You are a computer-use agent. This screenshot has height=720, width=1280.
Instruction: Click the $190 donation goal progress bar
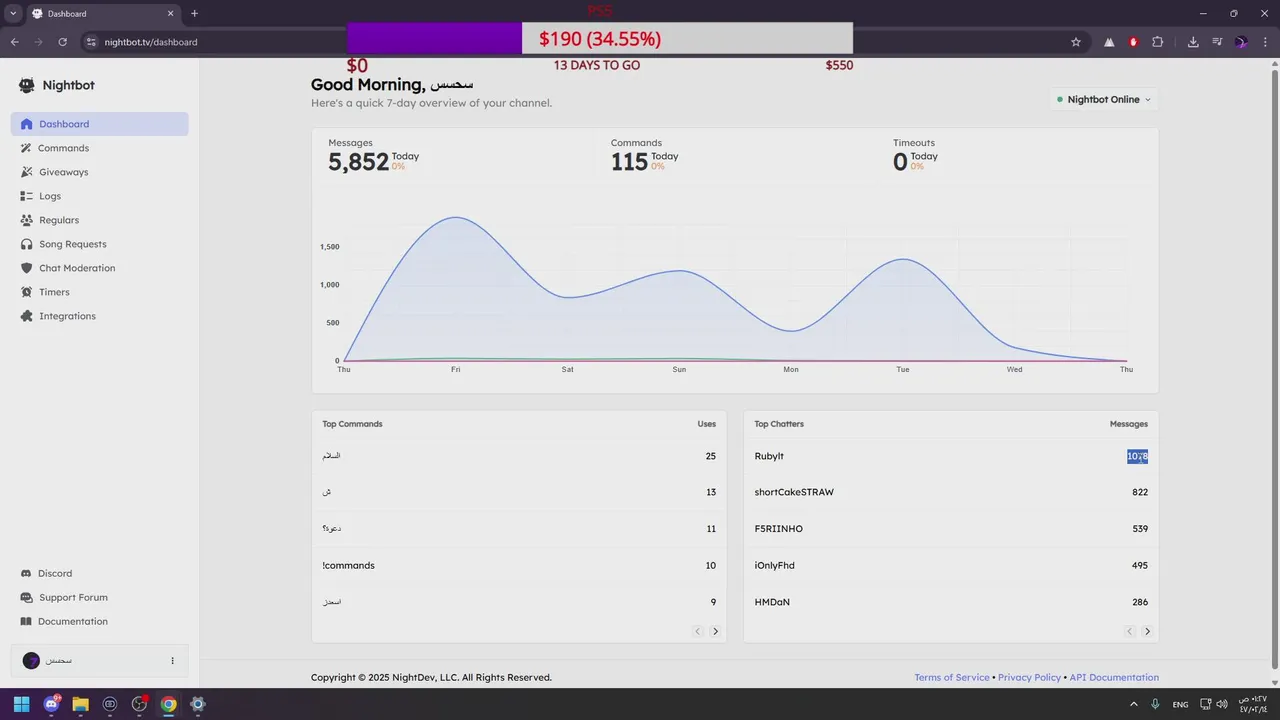pyautogui.click(x=600, y=38)
